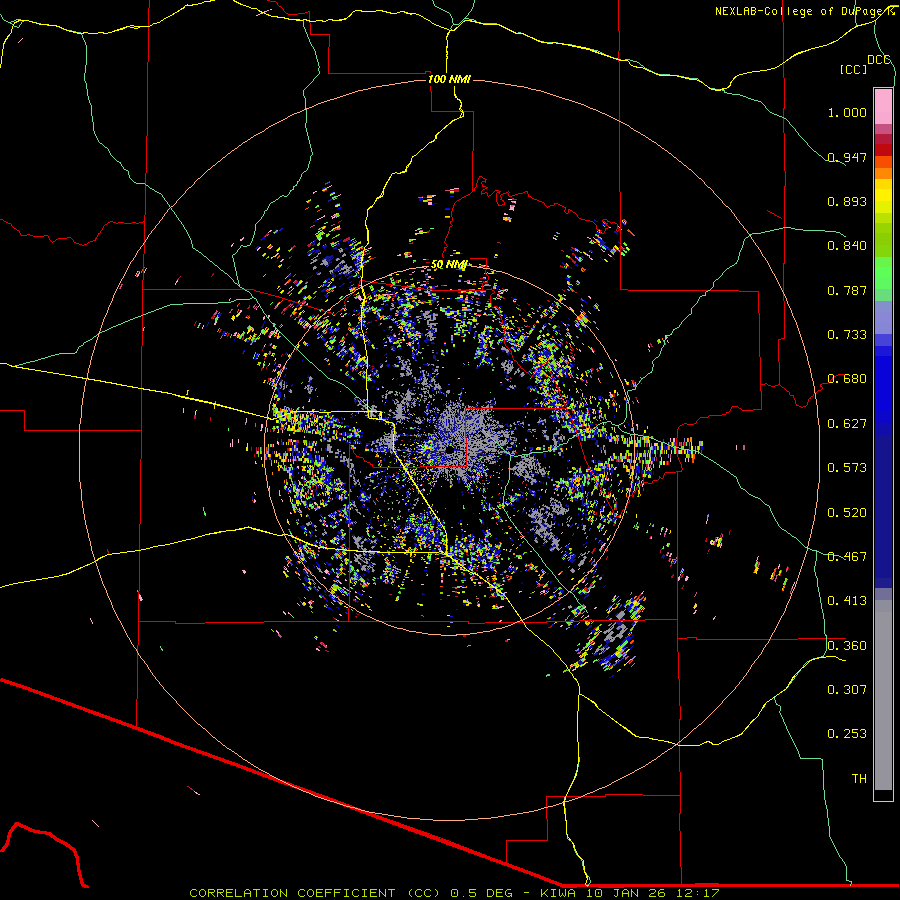The width and height of the screenshot is (900, 900).
Task: Click the 0.787 color scale label
Action: (847, 290)
